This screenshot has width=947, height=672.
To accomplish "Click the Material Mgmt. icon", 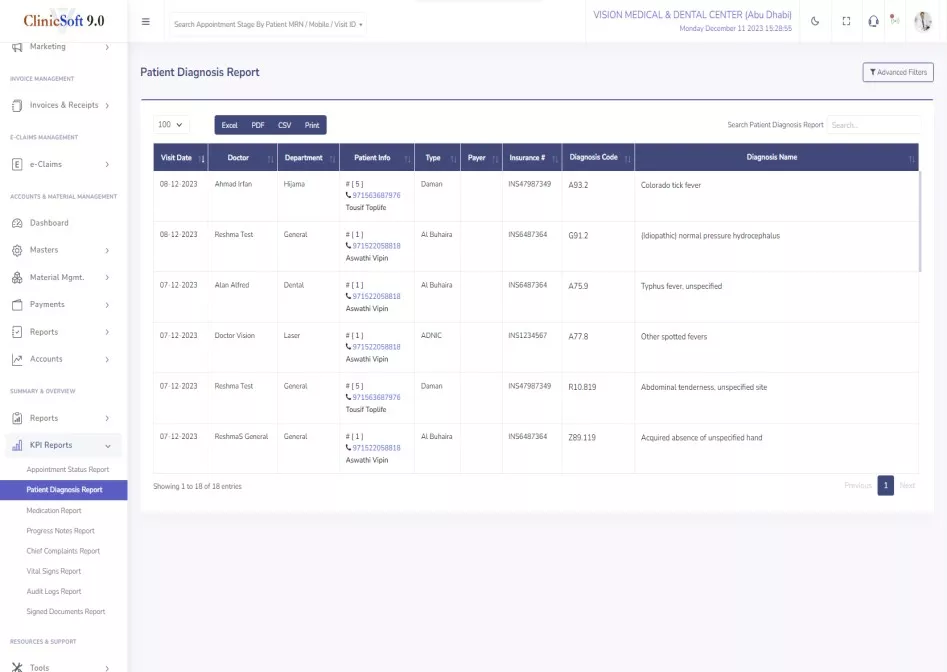I will pyautogui.click(x=17, y=277).
